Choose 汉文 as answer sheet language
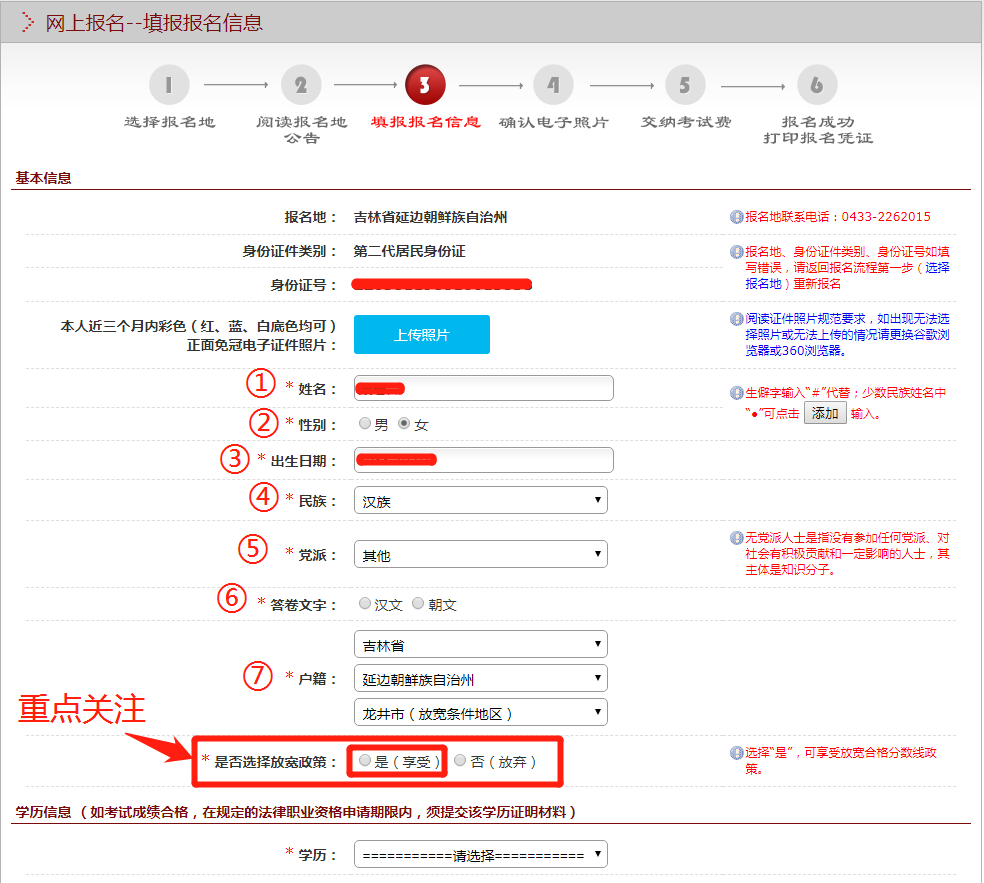984x883 pixels. click(365, 604)
